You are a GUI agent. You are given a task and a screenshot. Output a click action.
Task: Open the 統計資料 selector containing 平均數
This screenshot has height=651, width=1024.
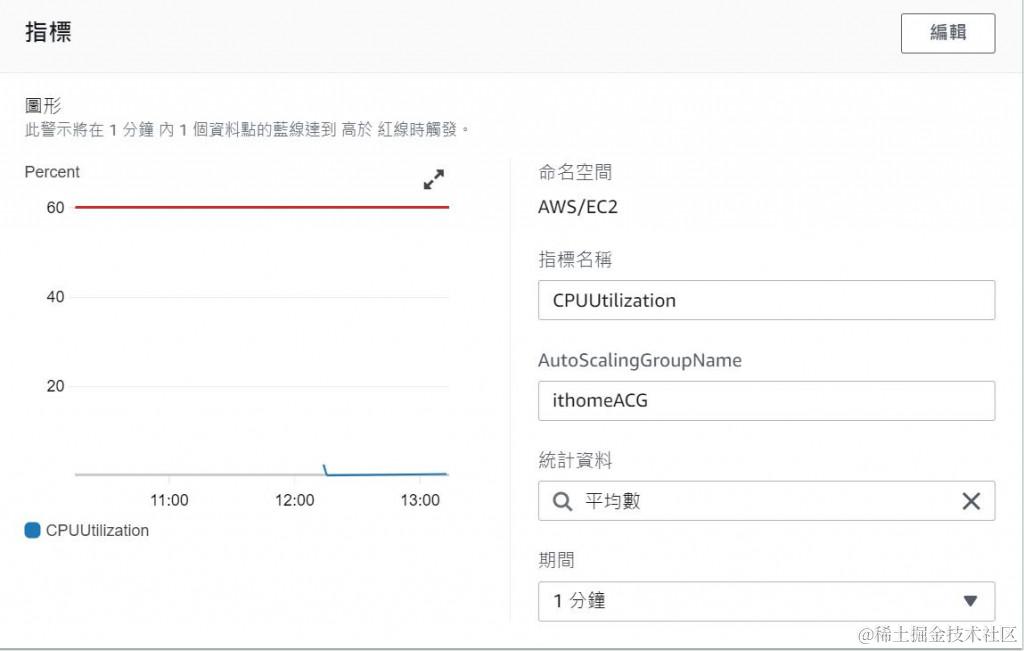(x=766, y=501)
